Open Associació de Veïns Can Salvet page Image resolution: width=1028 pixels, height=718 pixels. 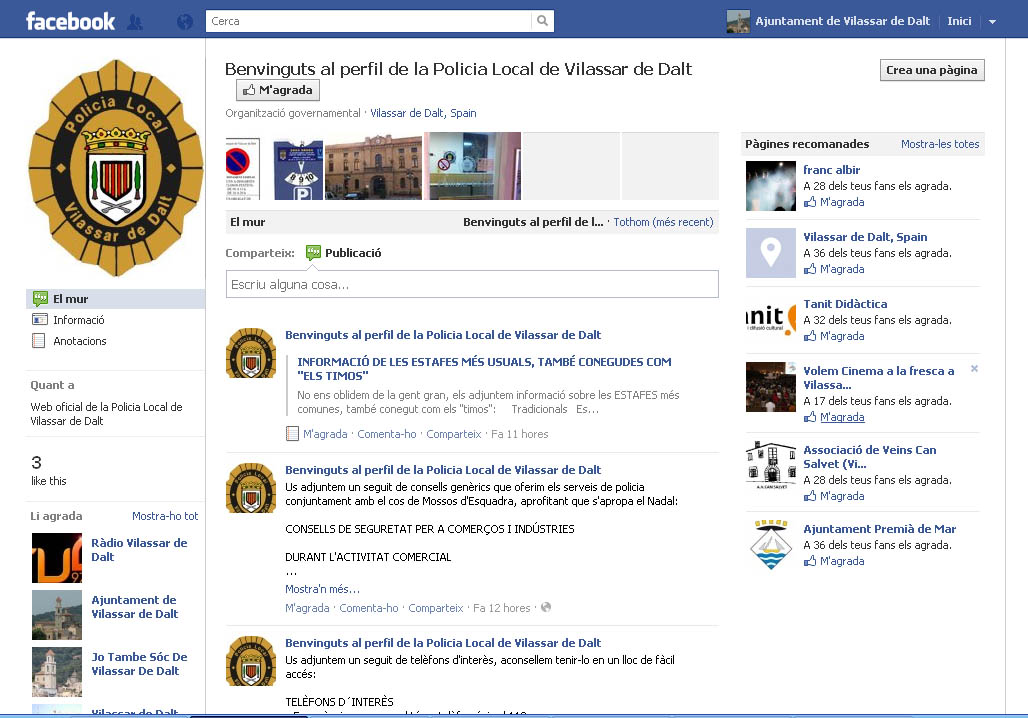869,456
